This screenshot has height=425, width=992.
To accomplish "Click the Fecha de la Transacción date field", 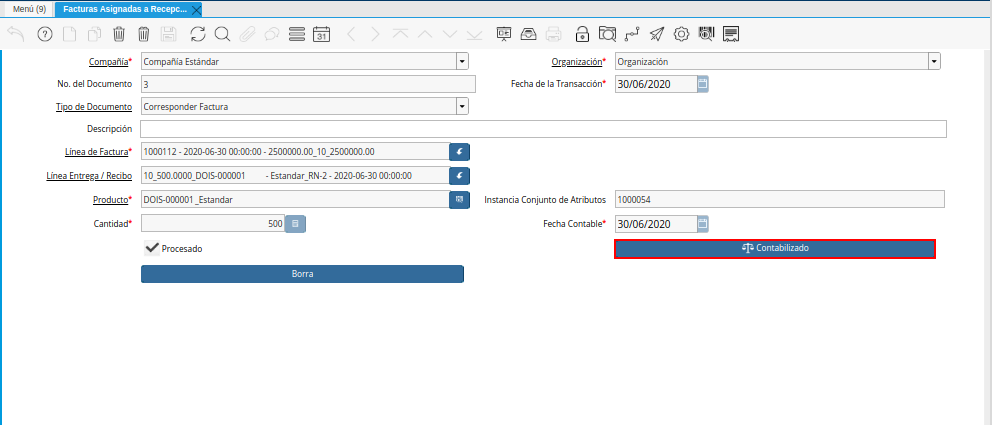I will point(655,83).
